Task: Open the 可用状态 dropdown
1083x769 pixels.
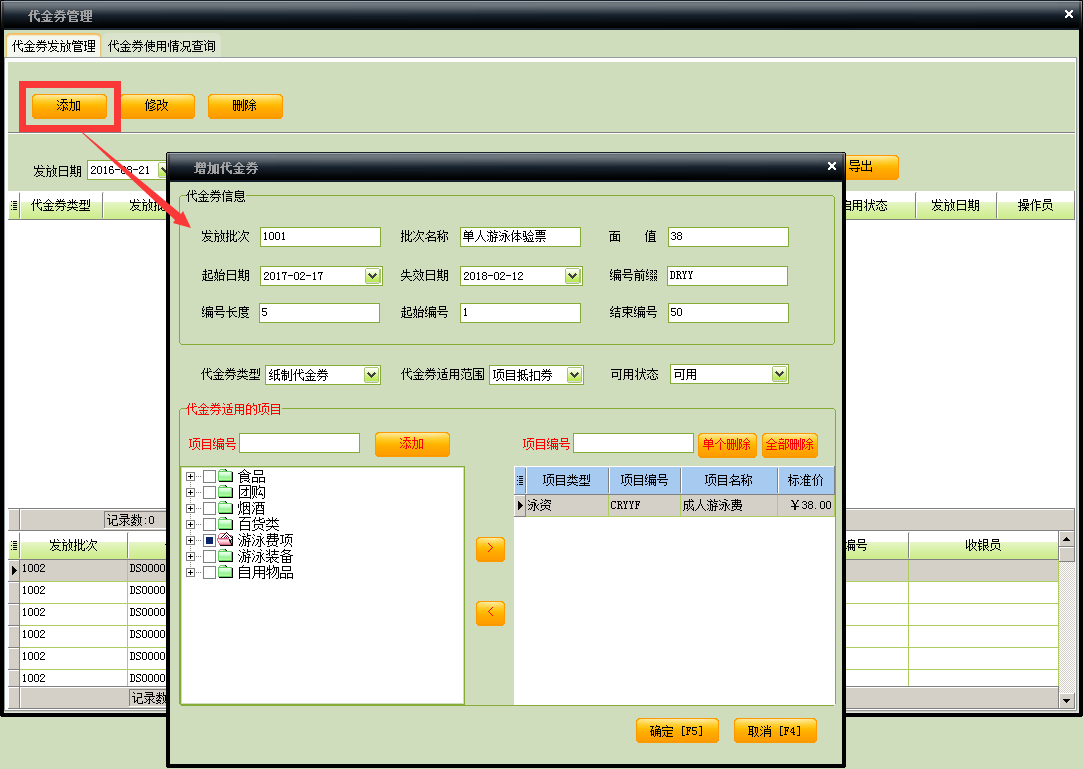Action: pos(779,374)
